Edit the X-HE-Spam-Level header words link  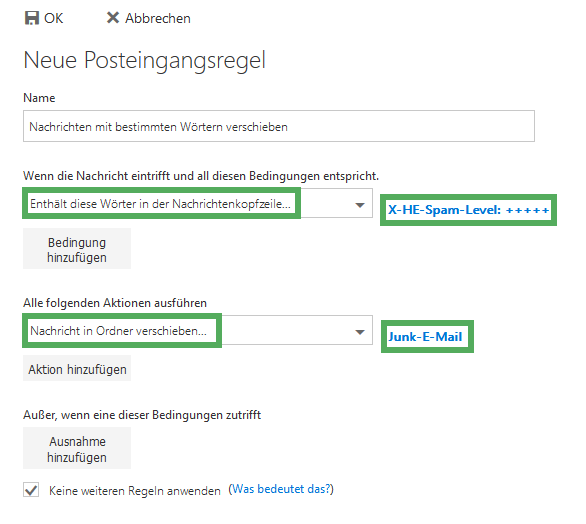(469, 210)
